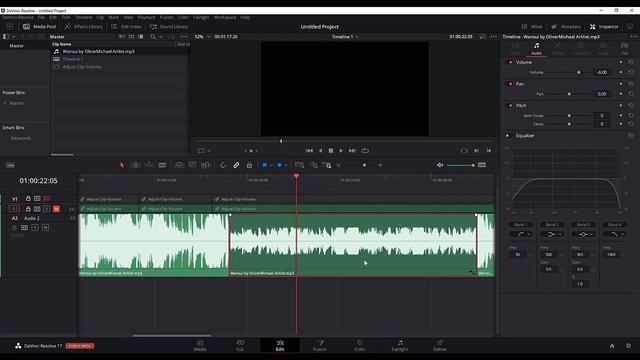Enable the Equalizer section toggle

pyautogui.click(x=508, y=136)
